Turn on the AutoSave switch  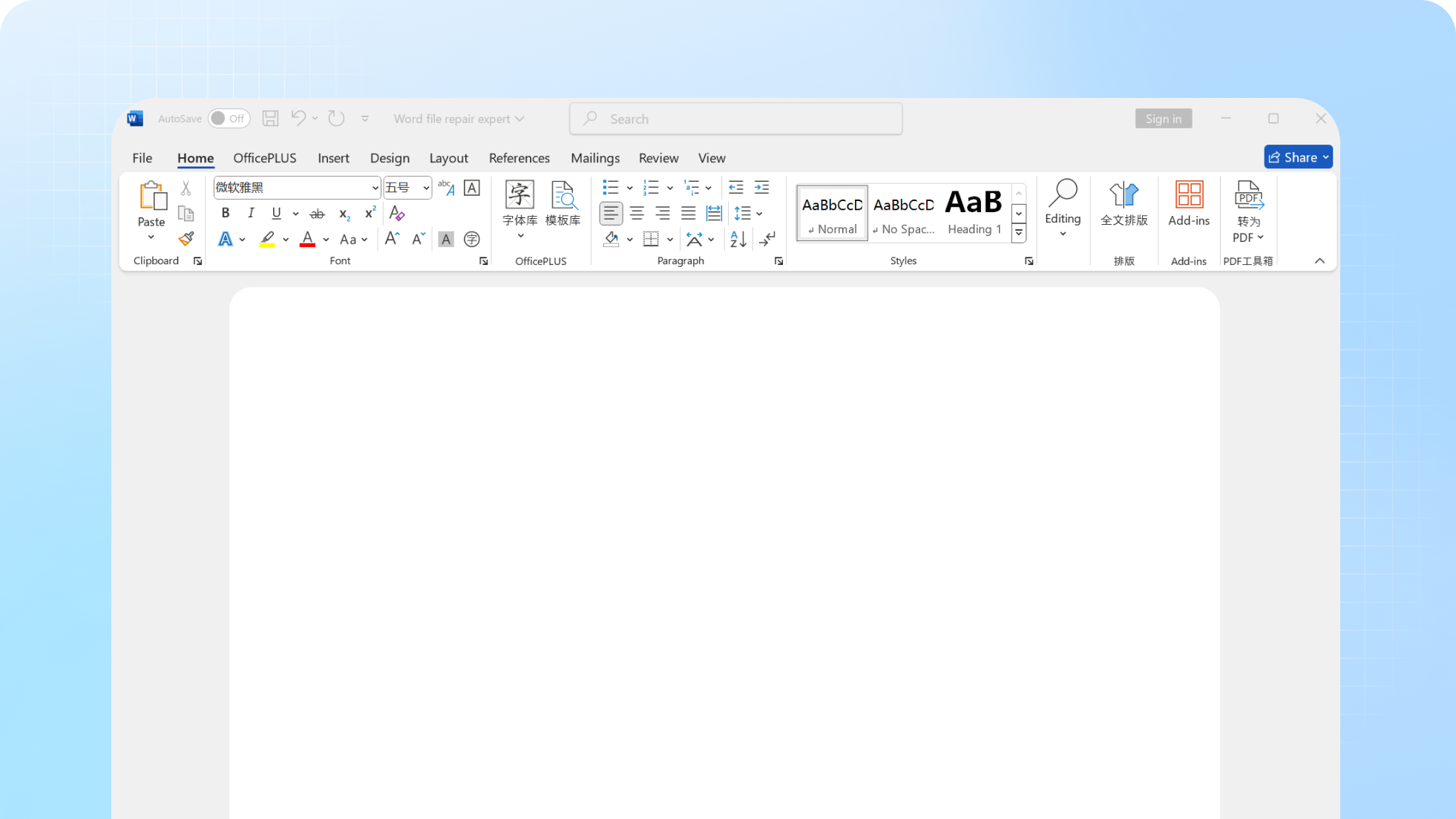[x=229, y=119]
